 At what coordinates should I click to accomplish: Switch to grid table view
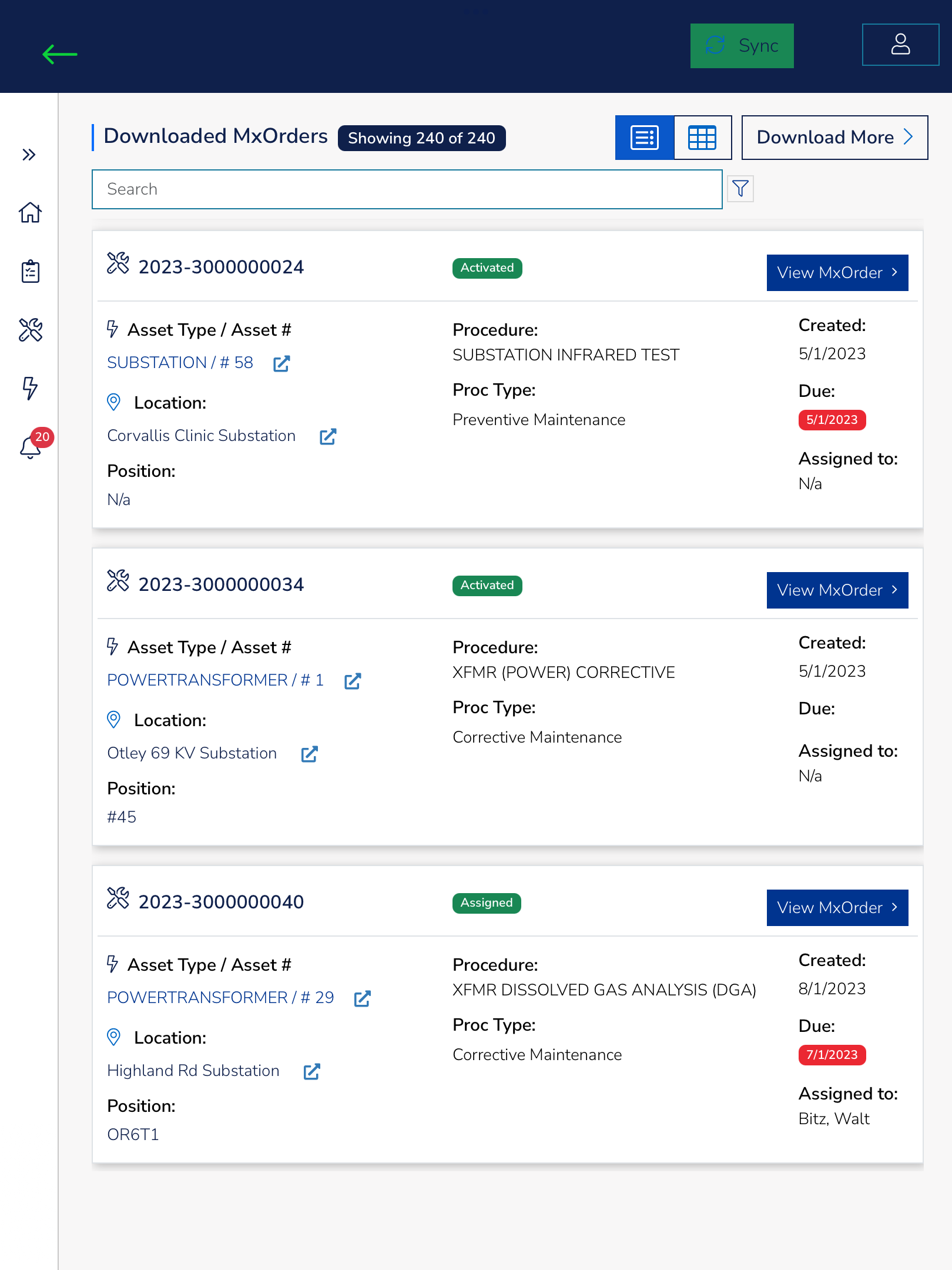pyautogui.click(x=702, y=138)
